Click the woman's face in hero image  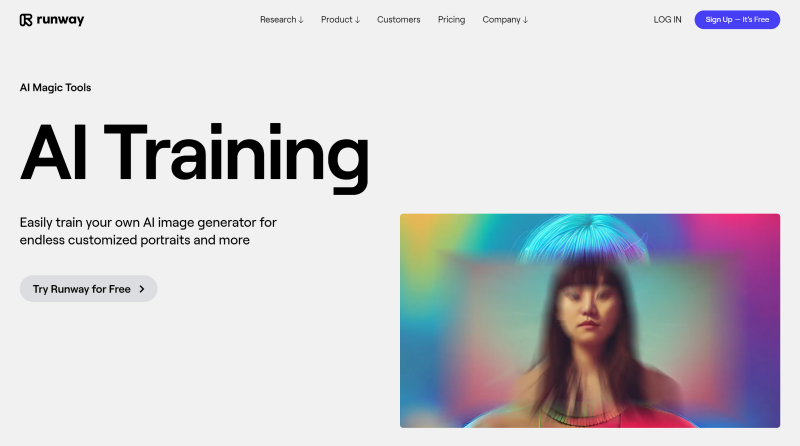coord(589,308)
